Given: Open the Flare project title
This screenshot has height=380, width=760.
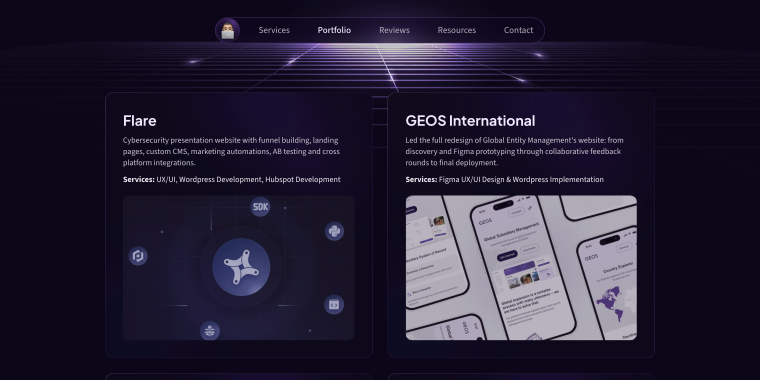Looking at the screenshot, I should [x=140, y=121].
